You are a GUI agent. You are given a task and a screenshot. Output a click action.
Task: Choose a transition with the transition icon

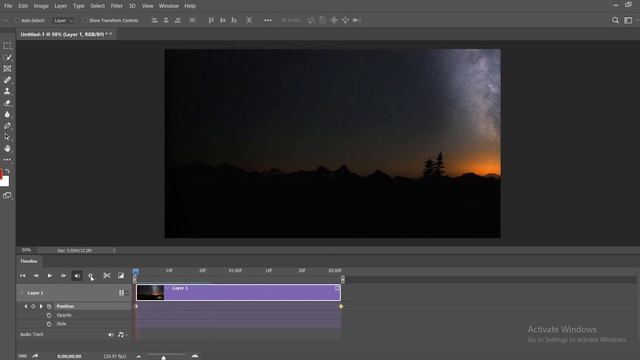121,276
